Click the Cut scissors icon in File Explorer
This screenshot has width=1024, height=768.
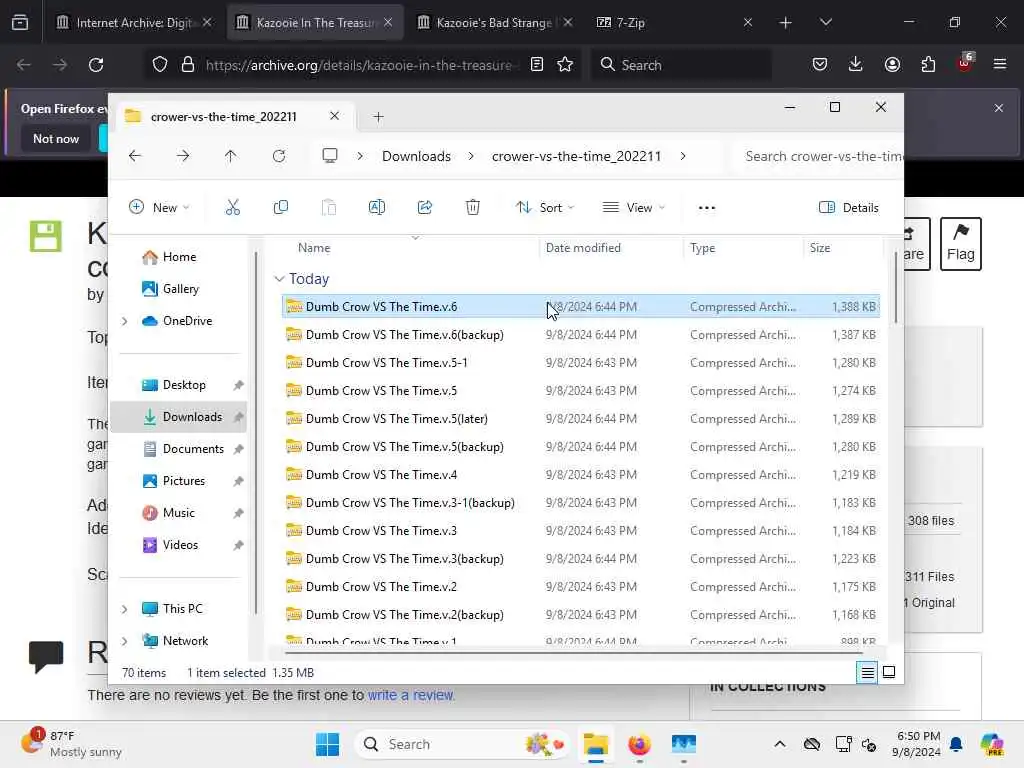pyautogui.click(x=232, y=208)
